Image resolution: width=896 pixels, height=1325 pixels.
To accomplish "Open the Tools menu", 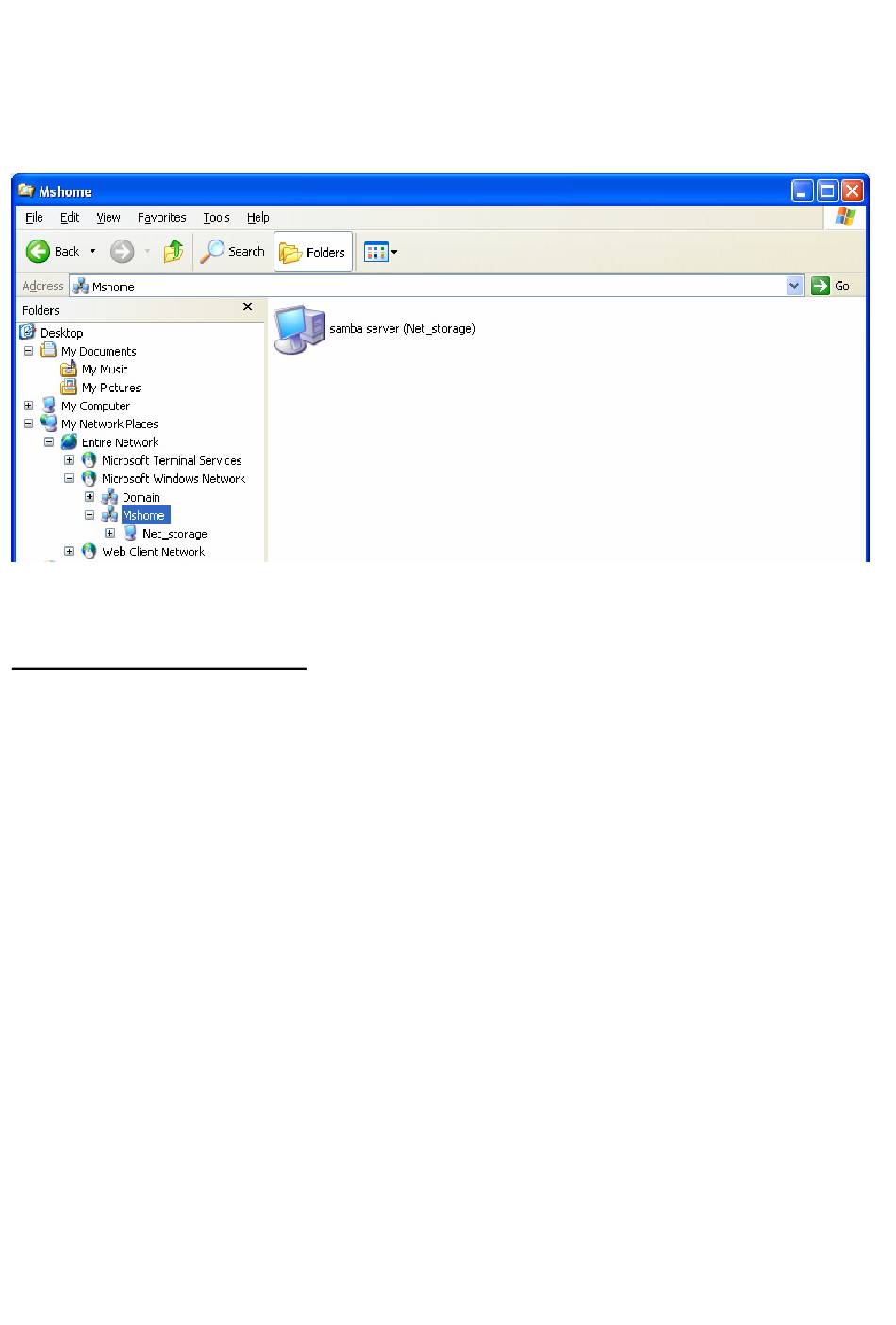I will tap(216, 217).
